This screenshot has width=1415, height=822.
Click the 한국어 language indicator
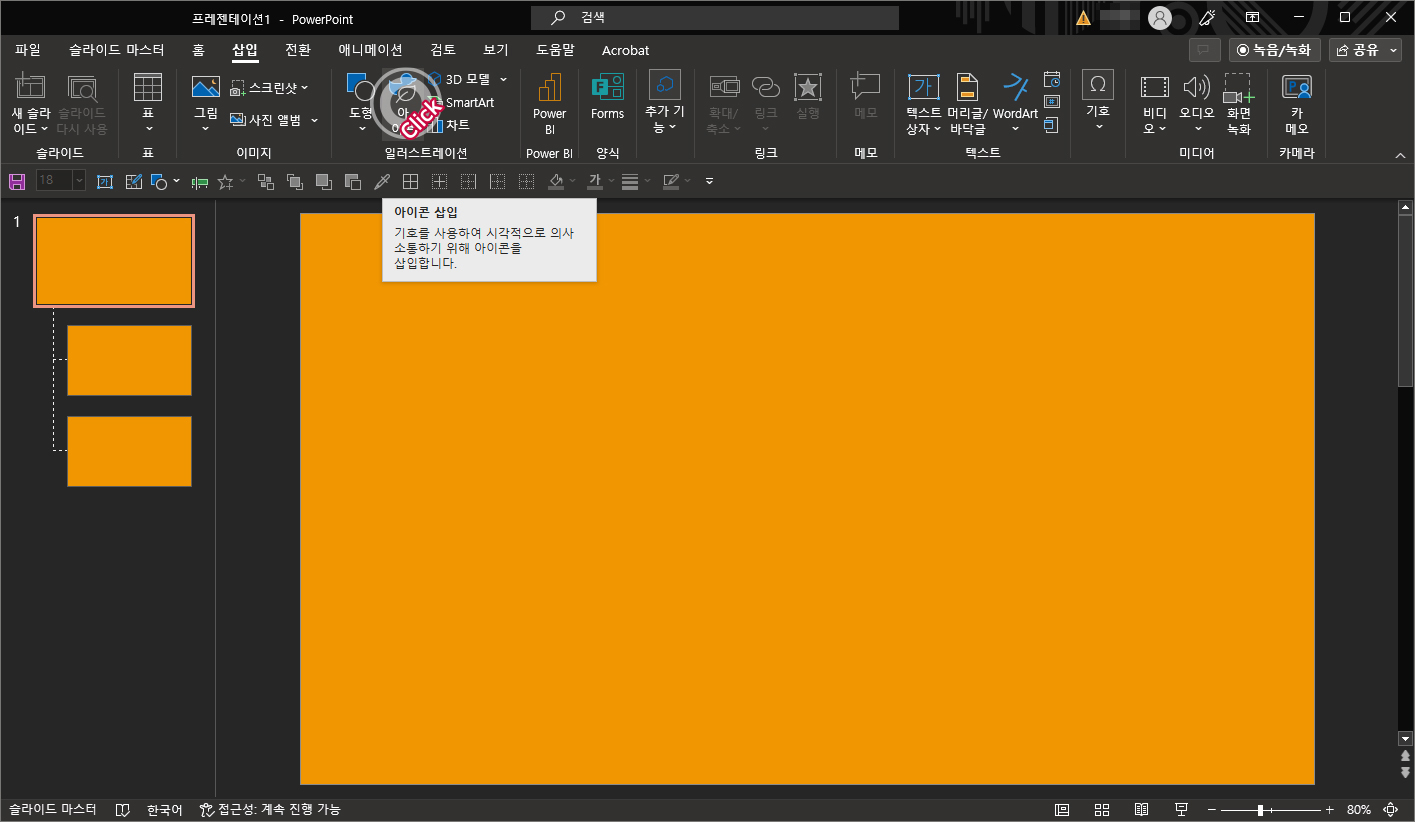(164, 809)
